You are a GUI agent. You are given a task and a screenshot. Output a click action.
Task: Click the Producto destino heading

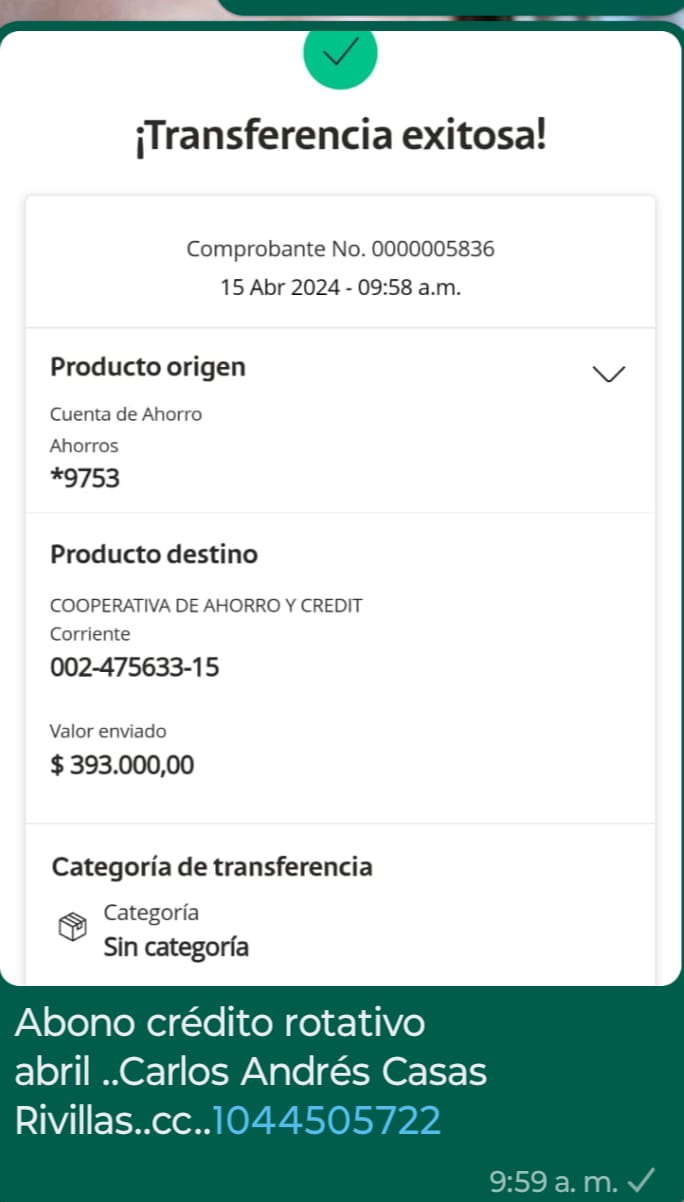tap(154, 554)
